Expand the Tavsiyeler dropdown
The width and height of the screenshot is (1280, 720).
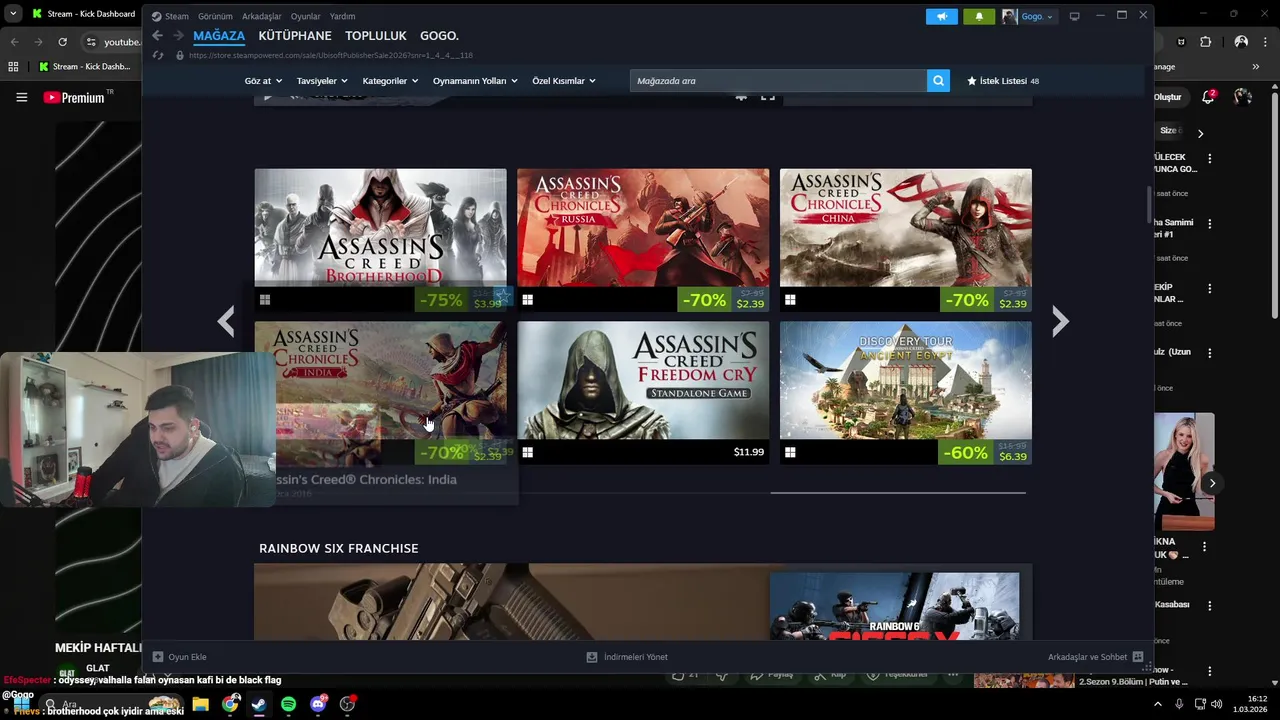click(322, 81)
